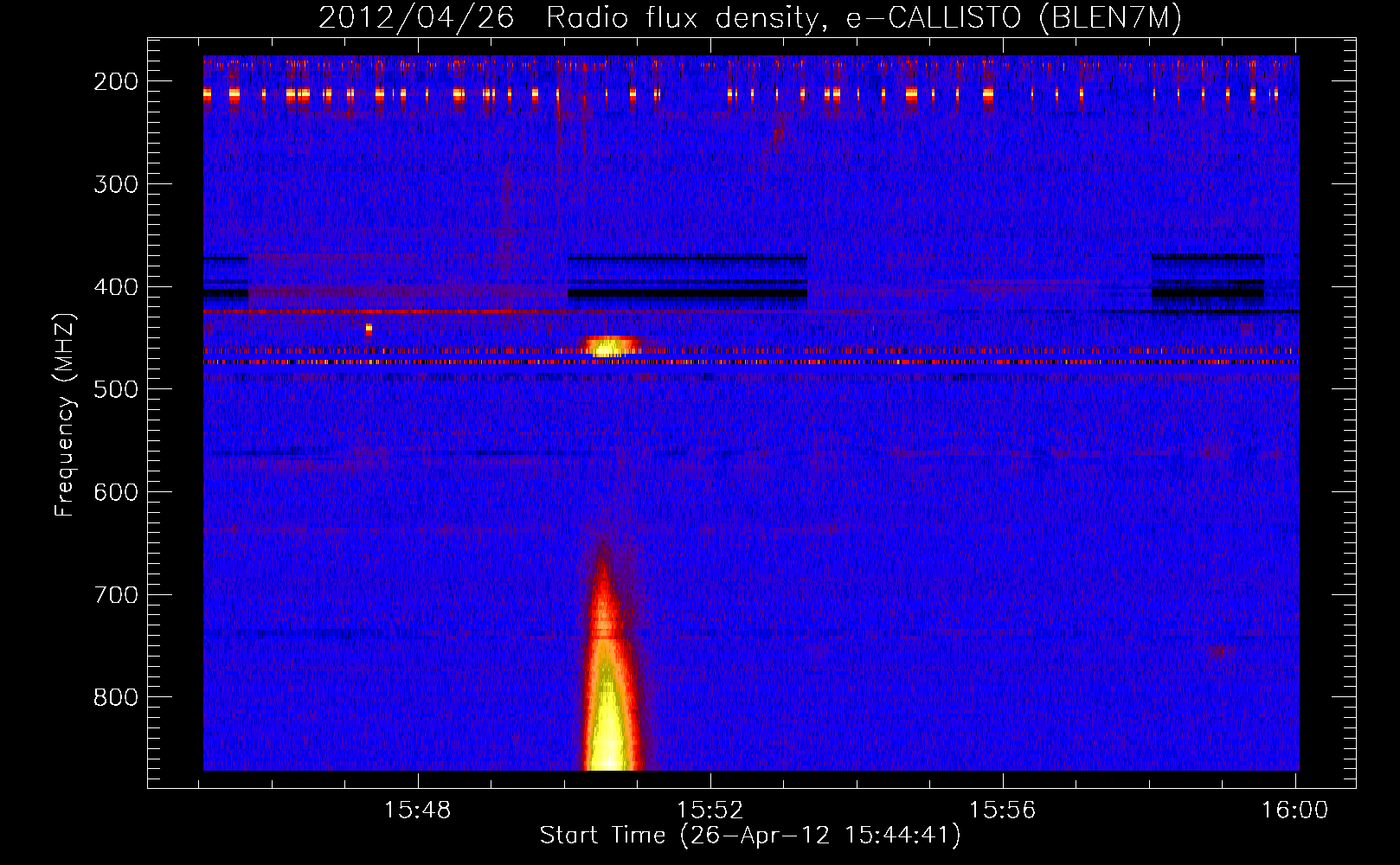
Task: Click the 200 frequency tick label
Action: pyautogui.click(x=116, y=81)
